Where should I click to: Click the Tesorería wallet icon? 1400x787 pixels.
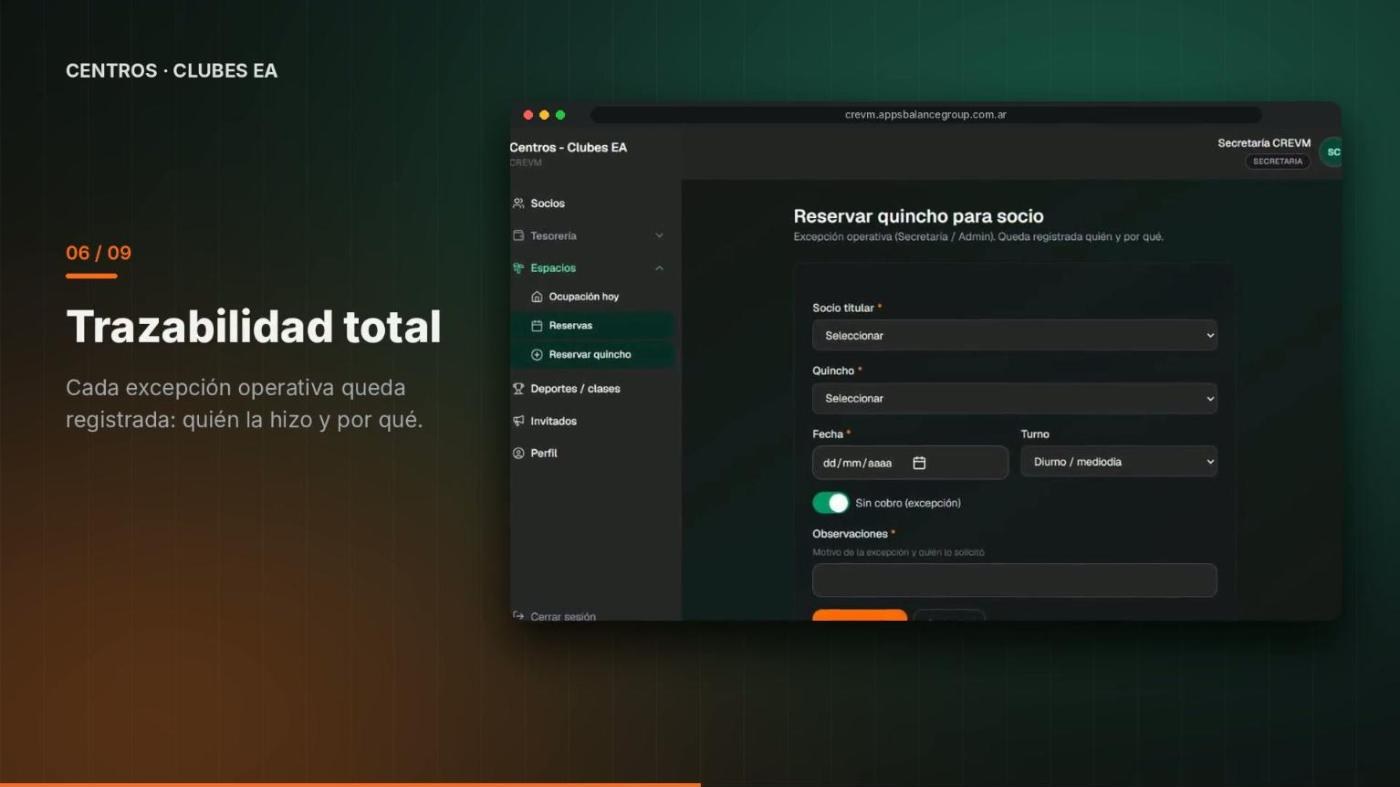(518, 236)
